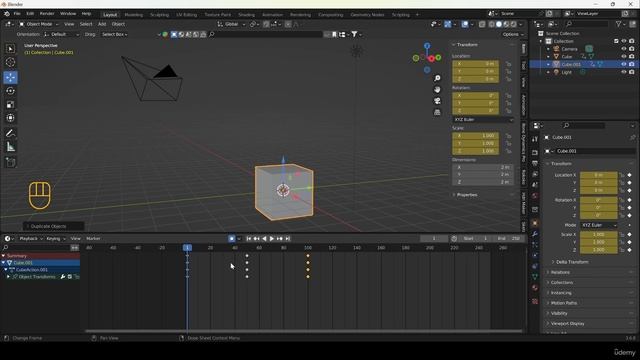Click the keyframe at frame 100 in Summary row
The height and width of the screenshot is (360, 640).
pyautogui.click(x=308, y=256)
